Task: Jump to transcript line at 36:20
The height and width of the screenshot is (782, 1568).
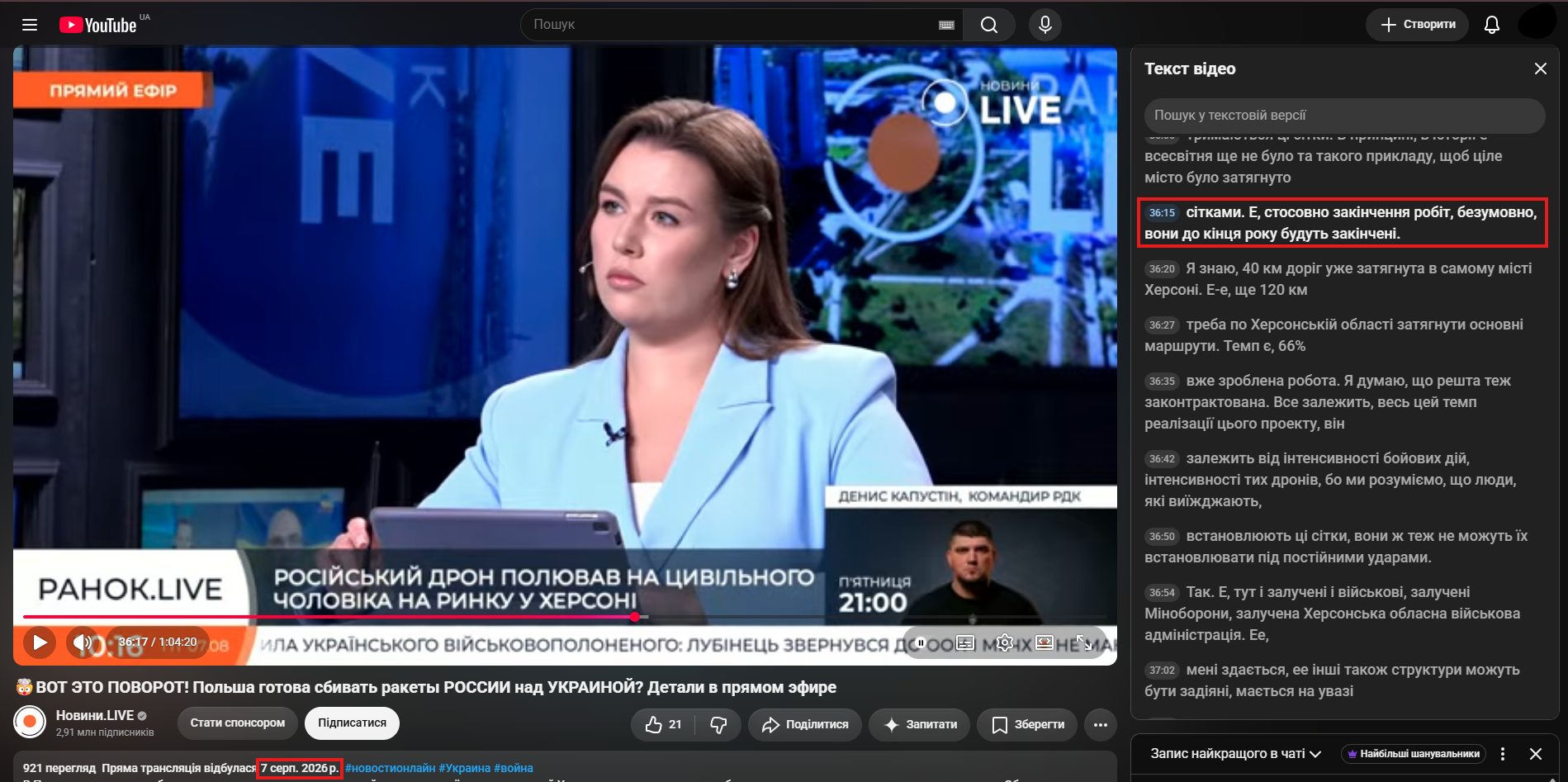Action: (x=1342, y=279)
